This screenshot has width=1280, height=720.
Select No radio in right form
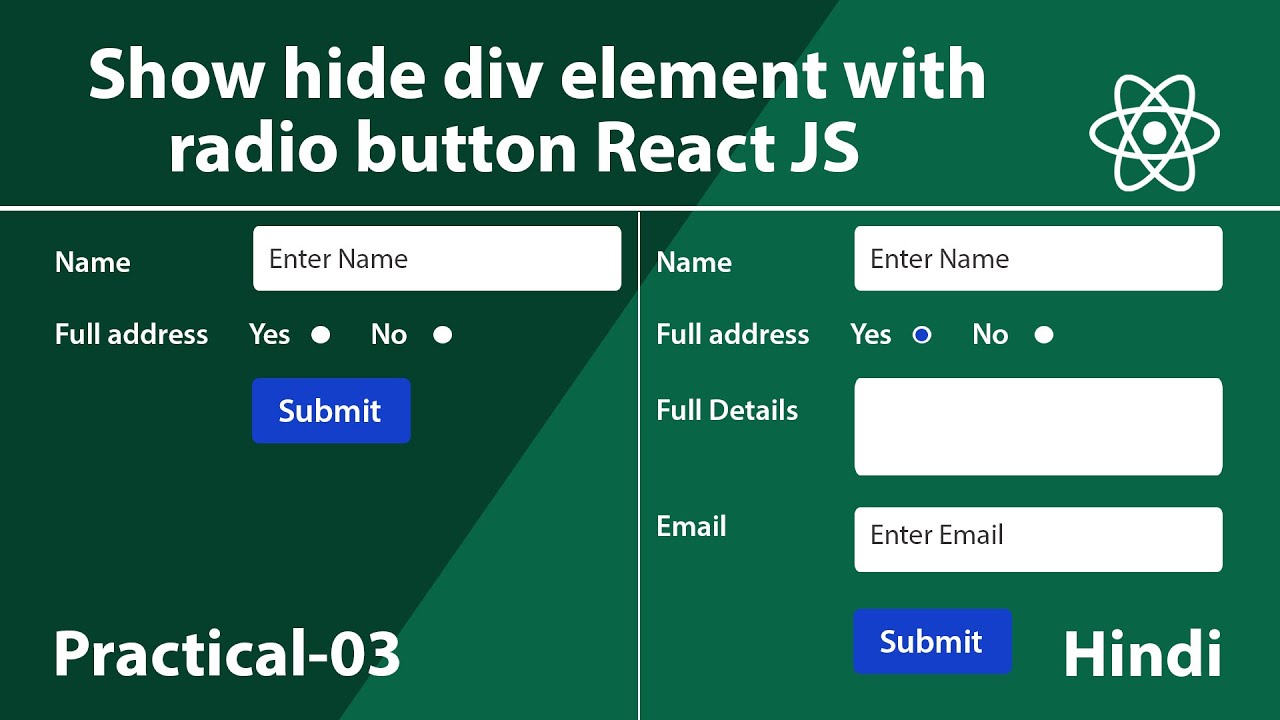tap(1044, 335)
